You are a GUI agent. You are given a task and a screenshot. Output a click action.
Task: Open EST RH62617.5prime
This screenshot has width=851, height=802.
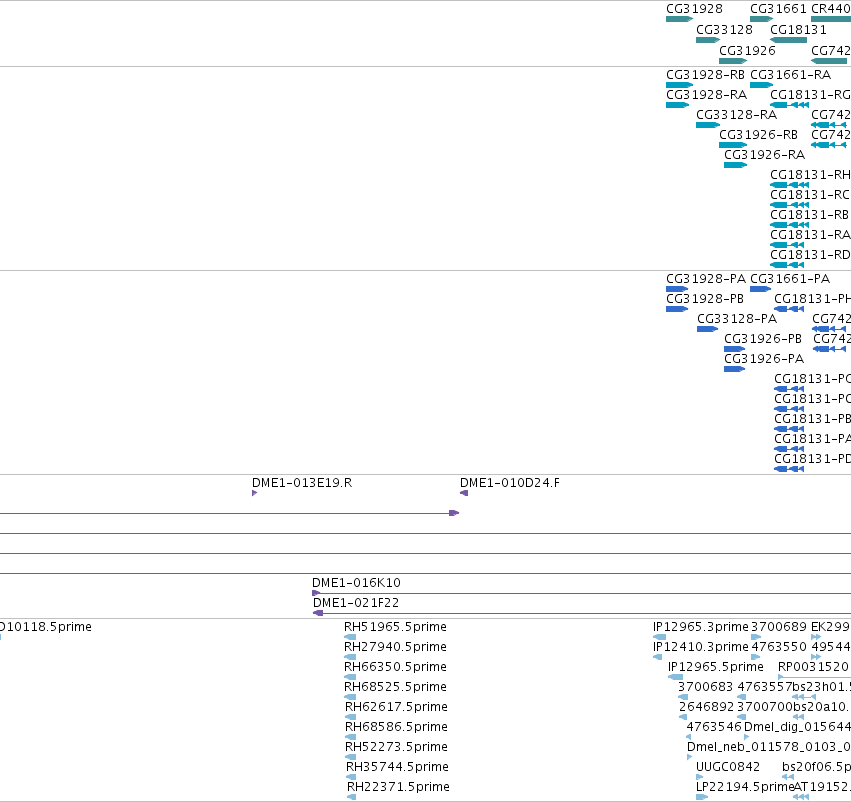click(351, 717)
